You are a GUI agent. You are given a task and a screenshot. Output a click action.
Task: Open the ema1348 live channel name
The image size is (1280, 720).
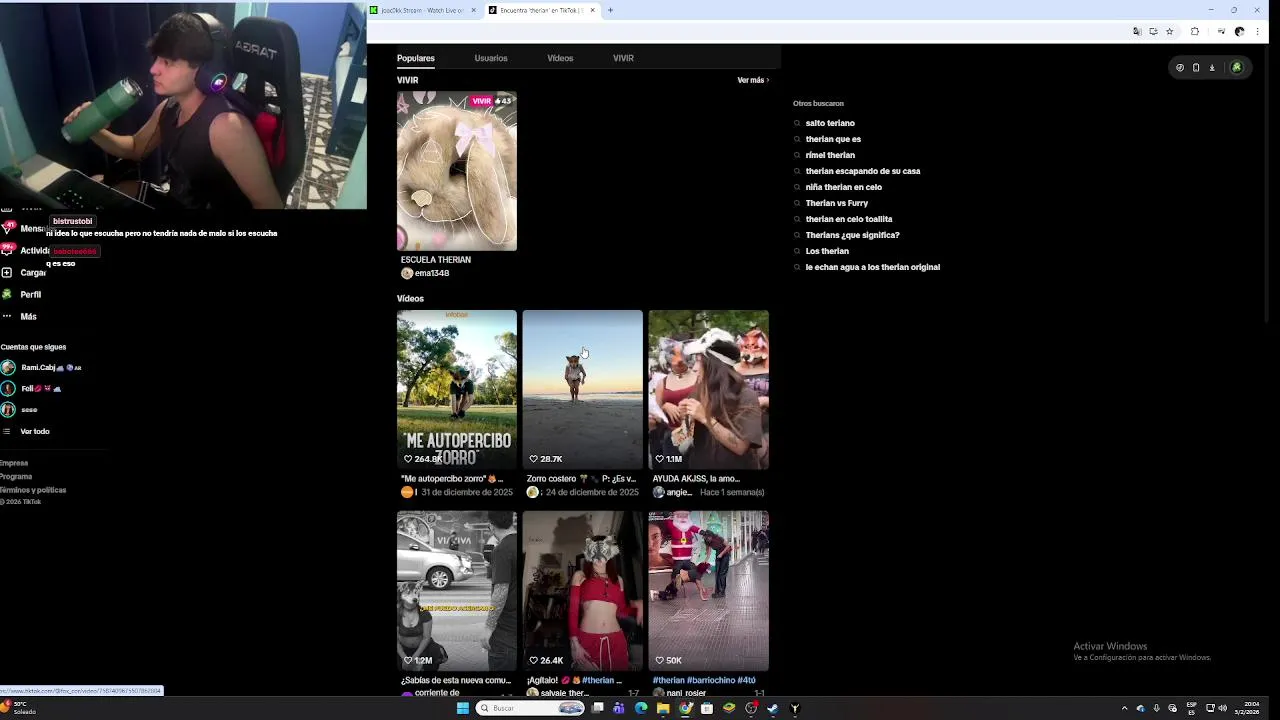pyautogui.click(x=432, y=273)
